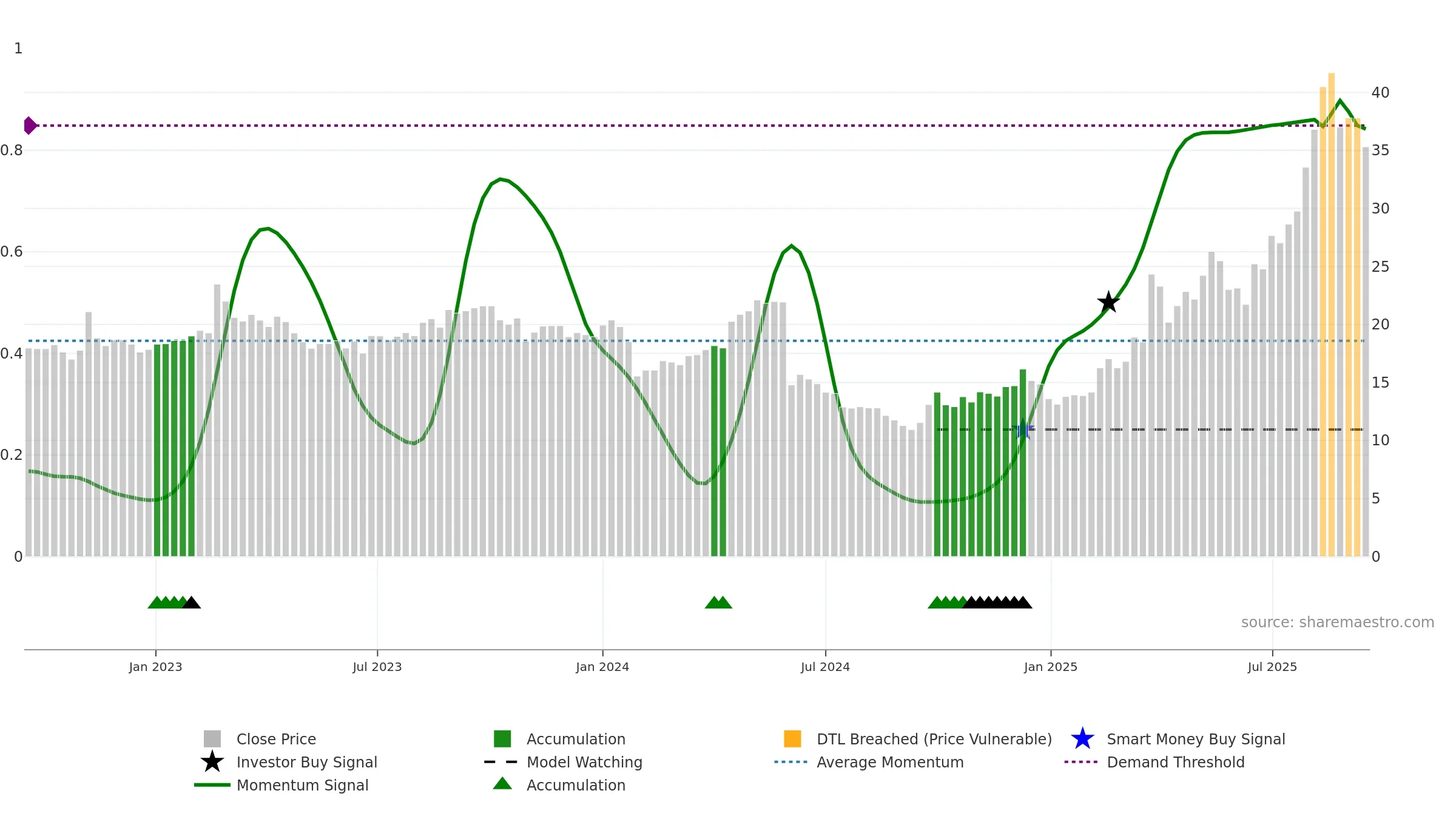1456x819 pixels.
Task: Click the purple diamond Demand Threshold marker
Action: pyautogui.click(x=30, y=126)
